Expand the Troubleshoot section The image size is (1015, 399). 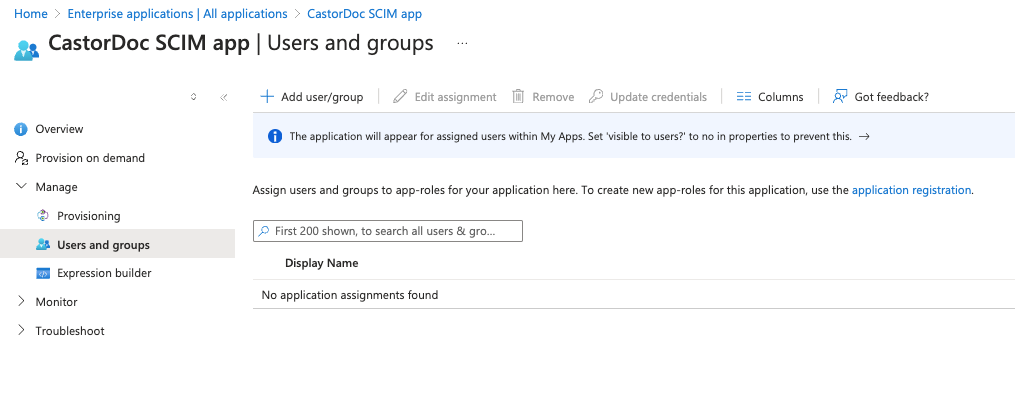tap(21, 330)
